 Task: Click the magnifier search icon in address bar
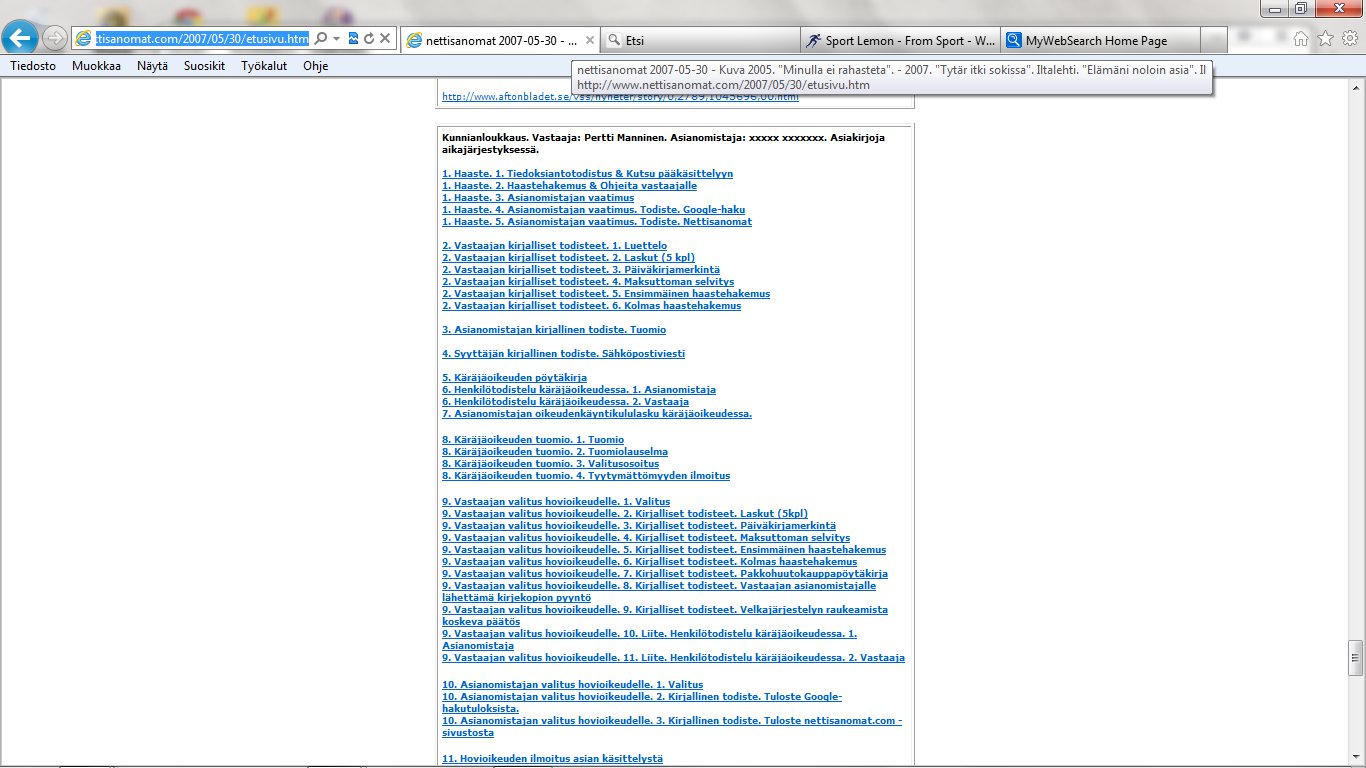(321, 39)
